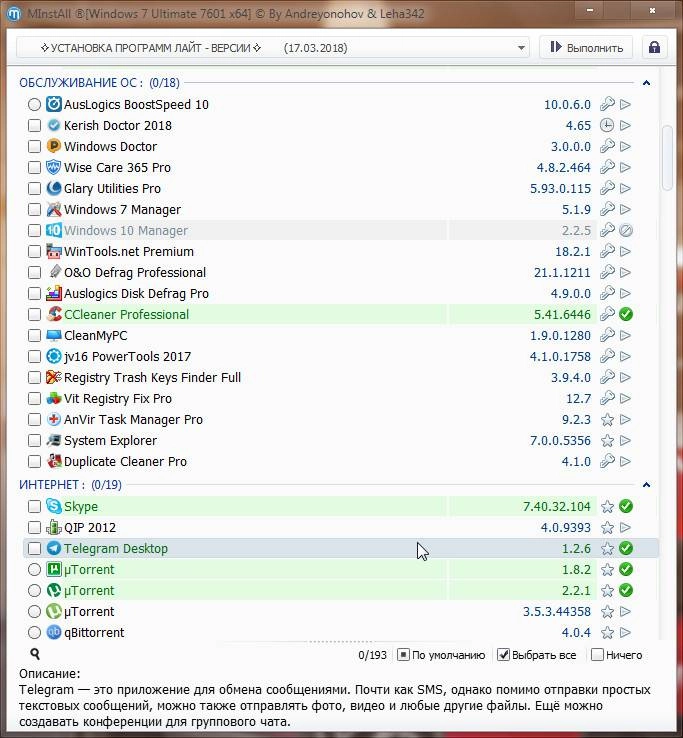Click play arrow for Wise Care 365 Pro
The height and width of the screenshot is (738, 683).
coord(625,168)
